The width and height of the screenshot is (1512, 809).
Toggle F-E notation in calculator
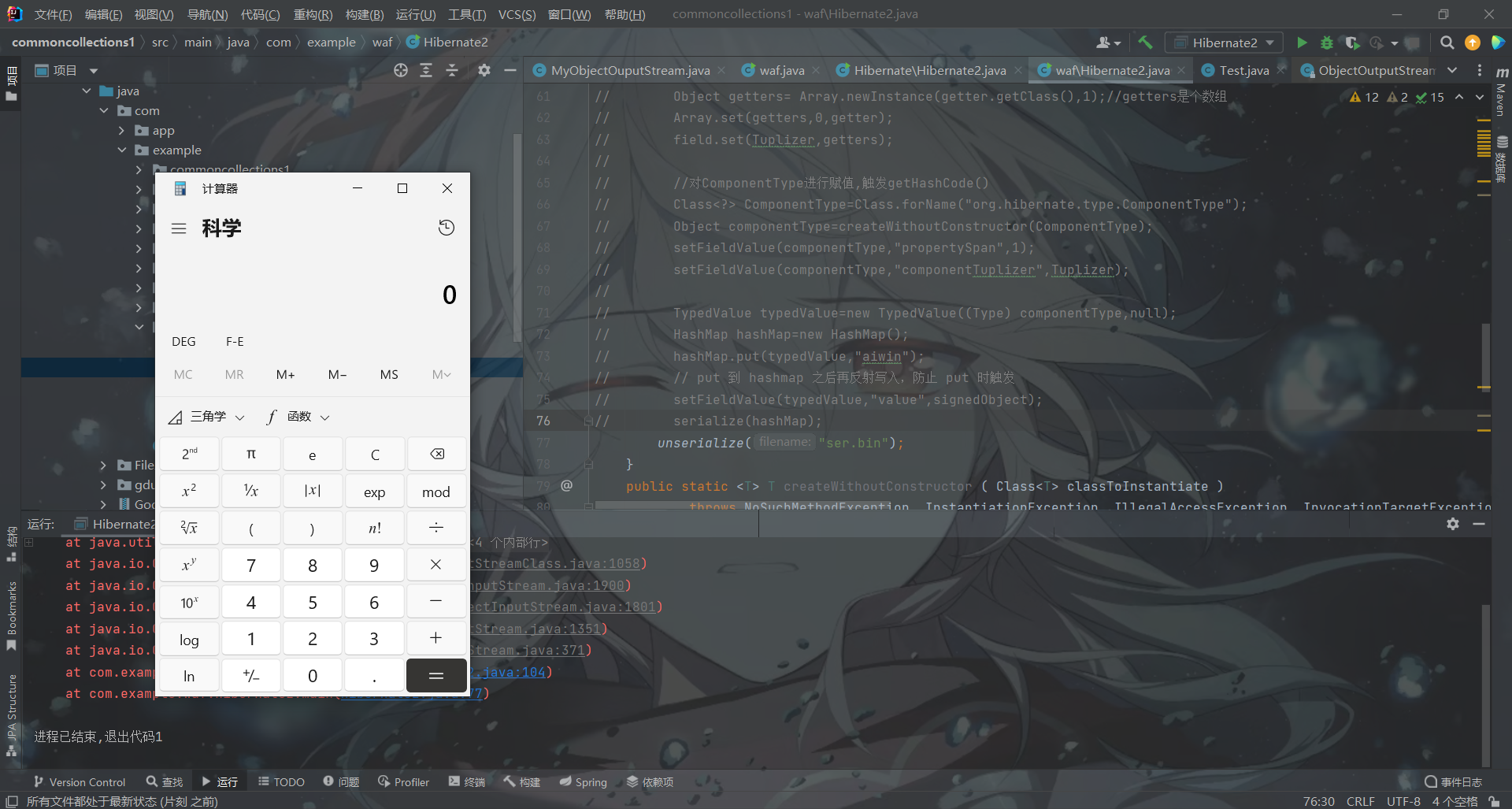point(235,341)
